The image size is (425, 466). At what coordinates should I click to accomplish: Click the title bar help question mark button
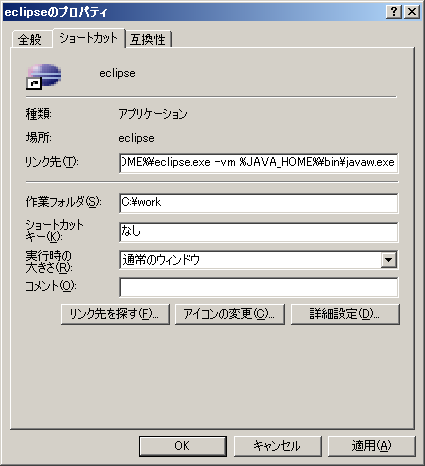tap(394, 12)
